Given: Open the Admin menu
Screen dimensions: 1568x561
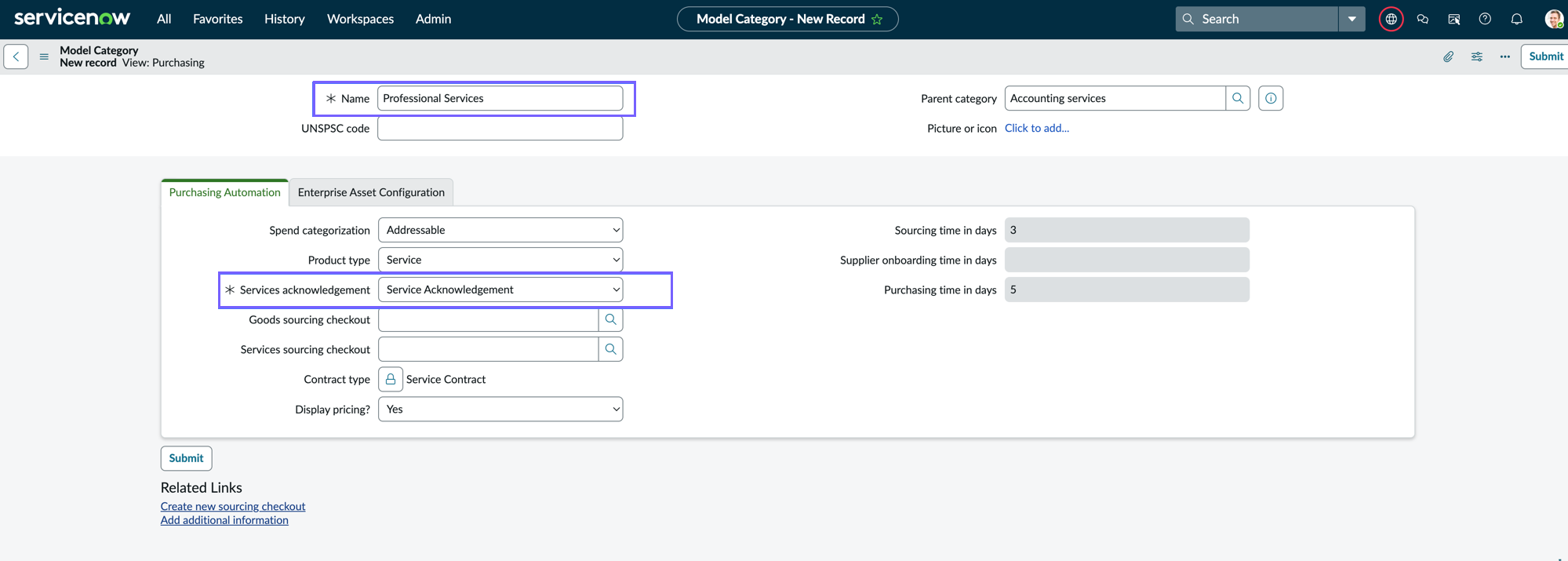Looking at the screenshot, I should (433, 19).
